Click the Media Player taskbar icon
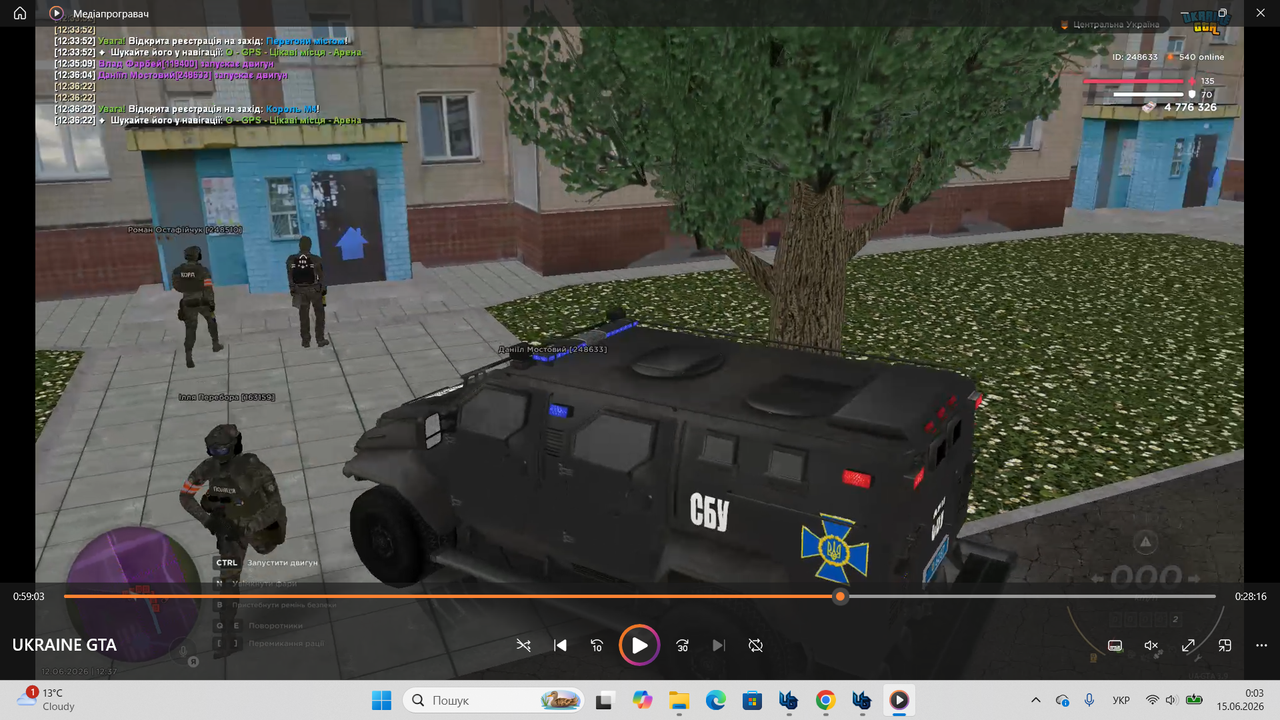This screenshot has width=1280, height=720. pos(899,700)
